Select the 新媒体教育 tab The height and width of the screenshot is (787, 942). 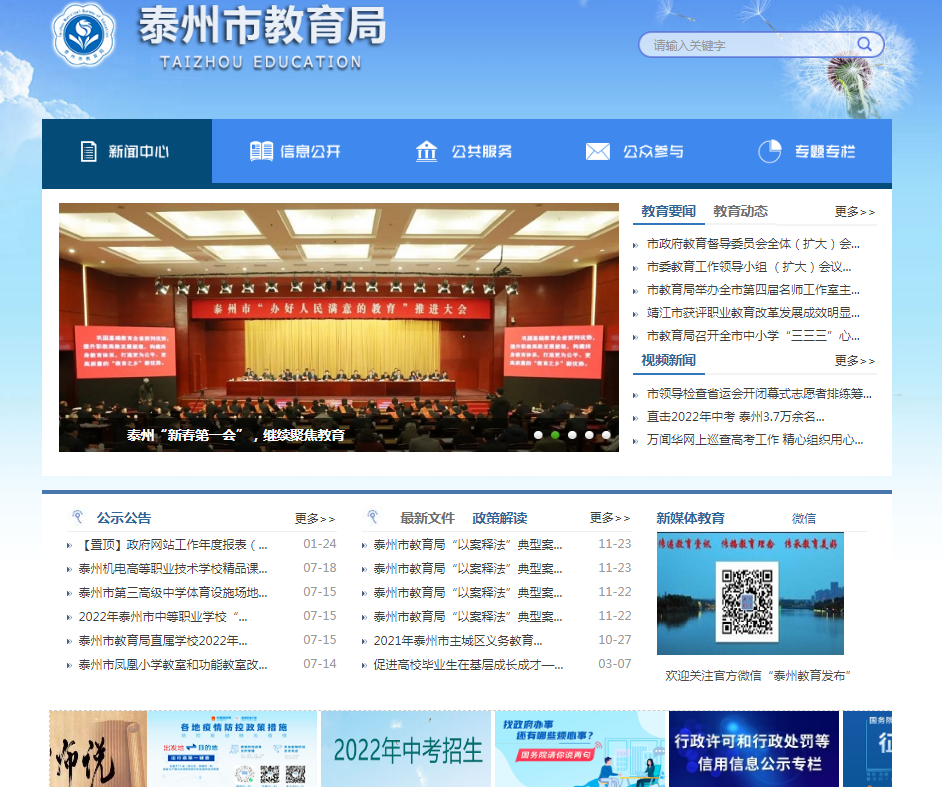(x=691, y=518)
